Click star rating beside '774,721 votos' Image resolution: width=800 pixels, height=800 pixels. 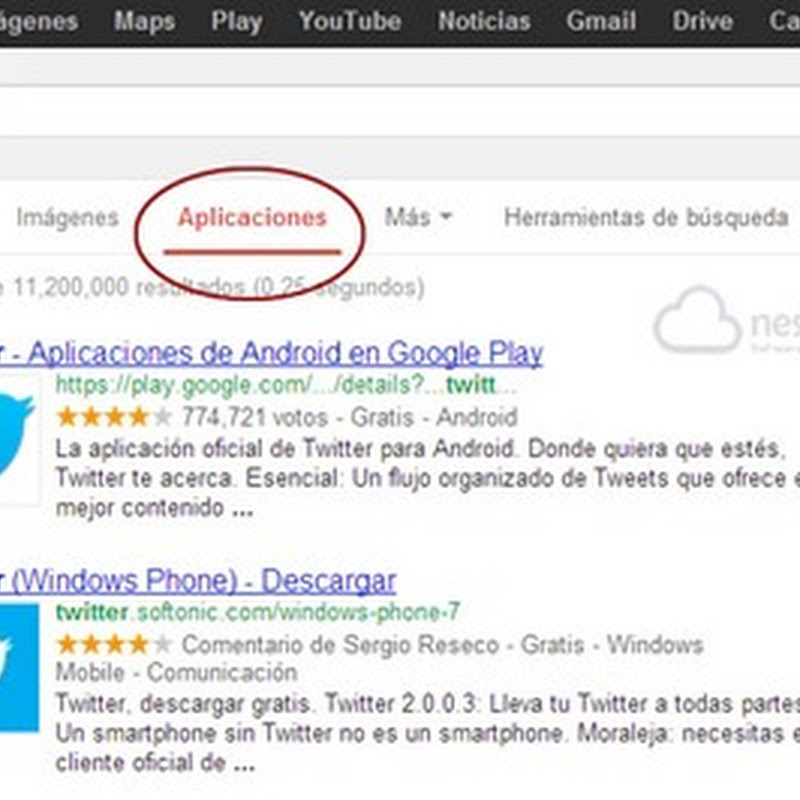coord(114,417)
